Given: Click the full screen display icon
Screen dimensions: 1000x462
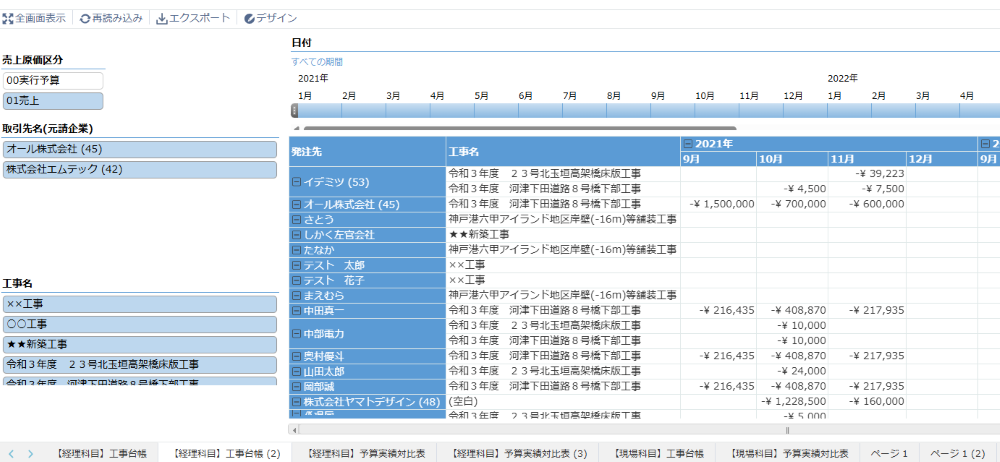Looking at the screenshot, I should (8, 18).
